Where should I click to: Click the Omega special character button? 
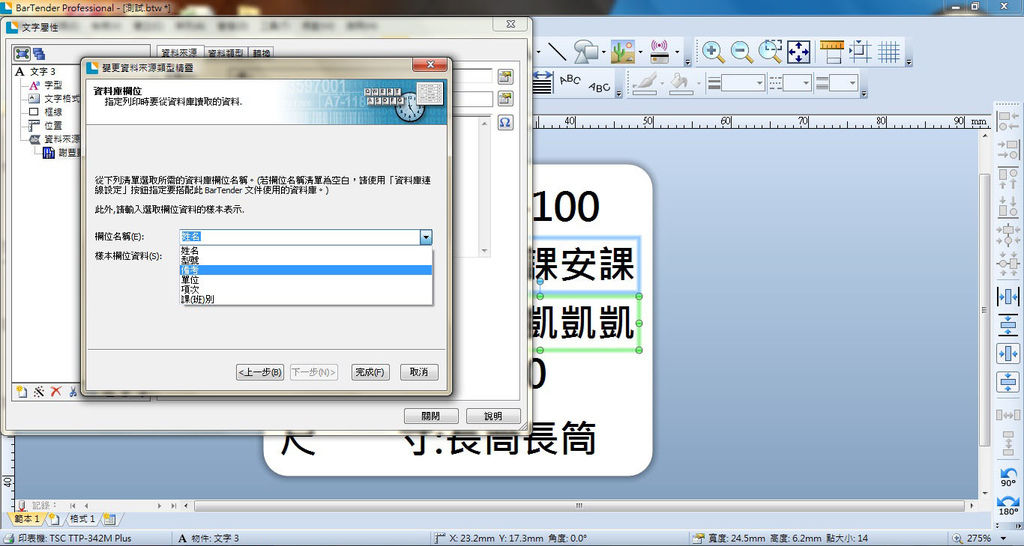pos(505,122)
